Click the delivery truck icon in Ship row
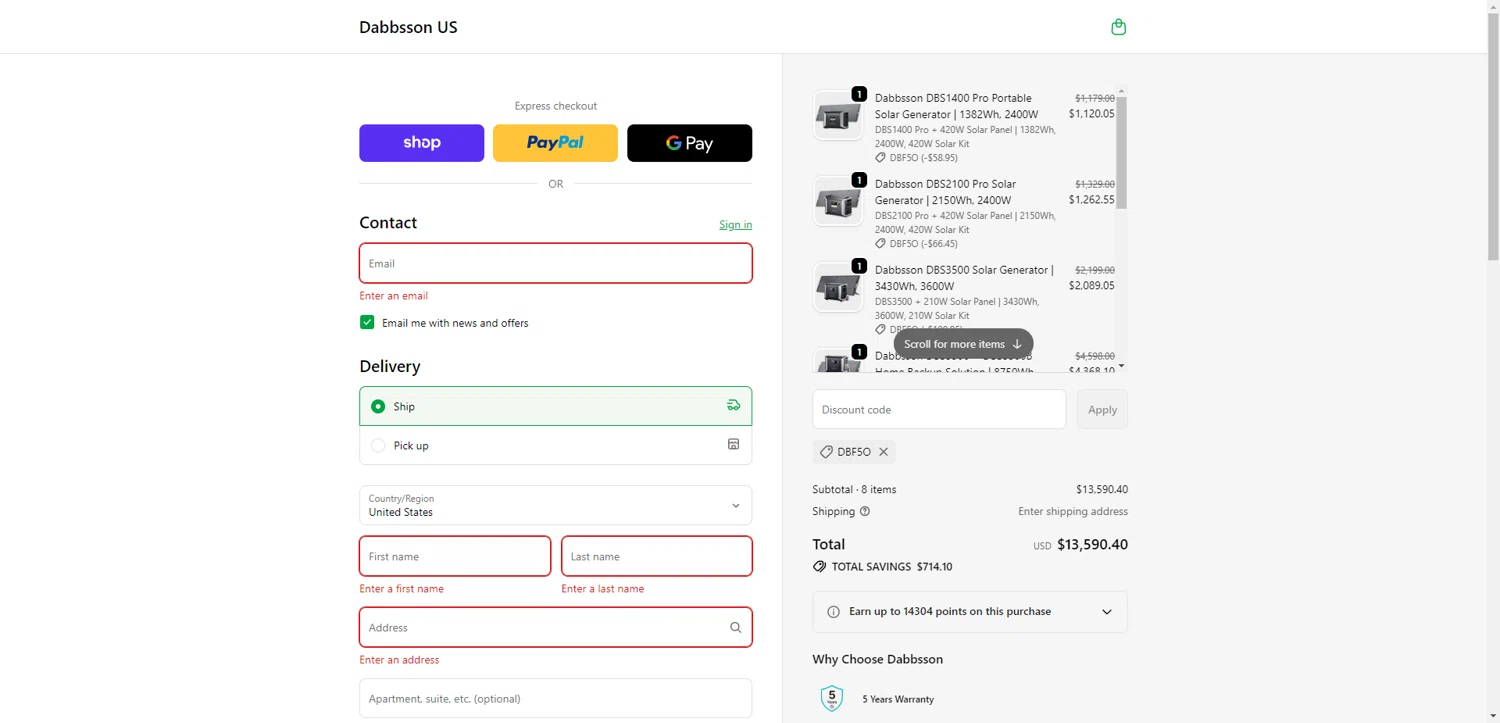The image size is (1500, 723). pyautogui.click(x=733, y=405)
